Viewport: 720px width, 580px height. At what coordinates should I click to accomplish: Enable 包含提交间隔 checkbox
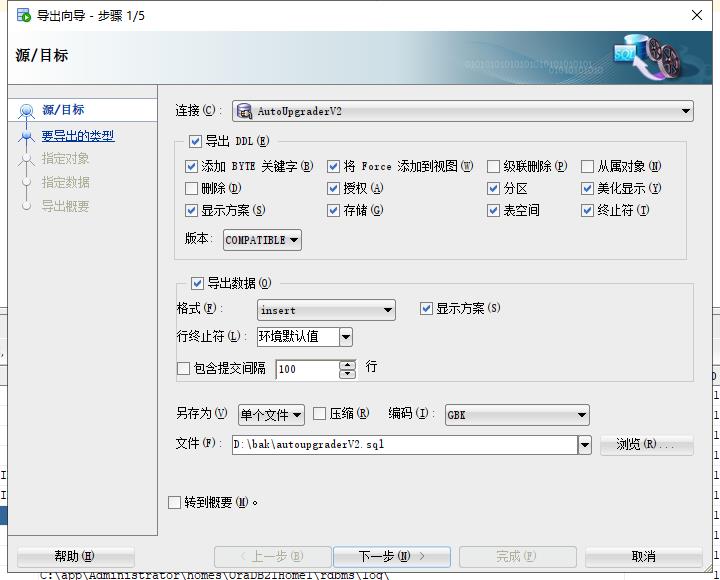183,369
